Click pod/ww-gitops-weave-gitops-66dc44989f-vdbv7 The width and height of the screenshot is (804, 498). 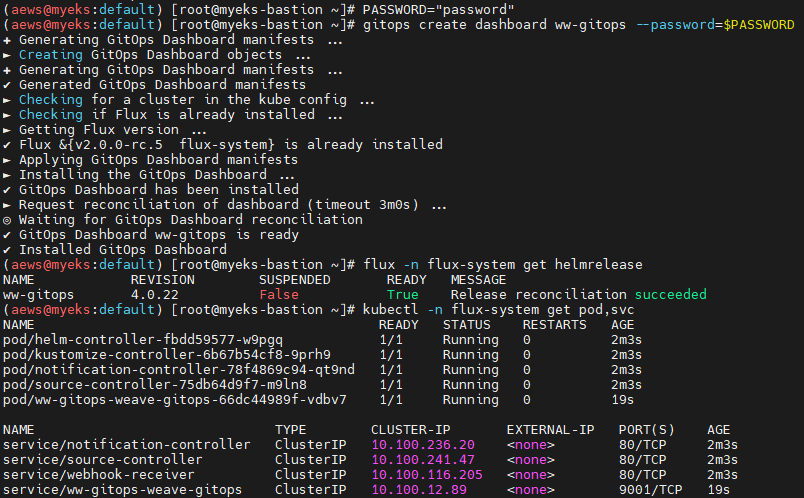pyautogui.click(x=174, y=400)
